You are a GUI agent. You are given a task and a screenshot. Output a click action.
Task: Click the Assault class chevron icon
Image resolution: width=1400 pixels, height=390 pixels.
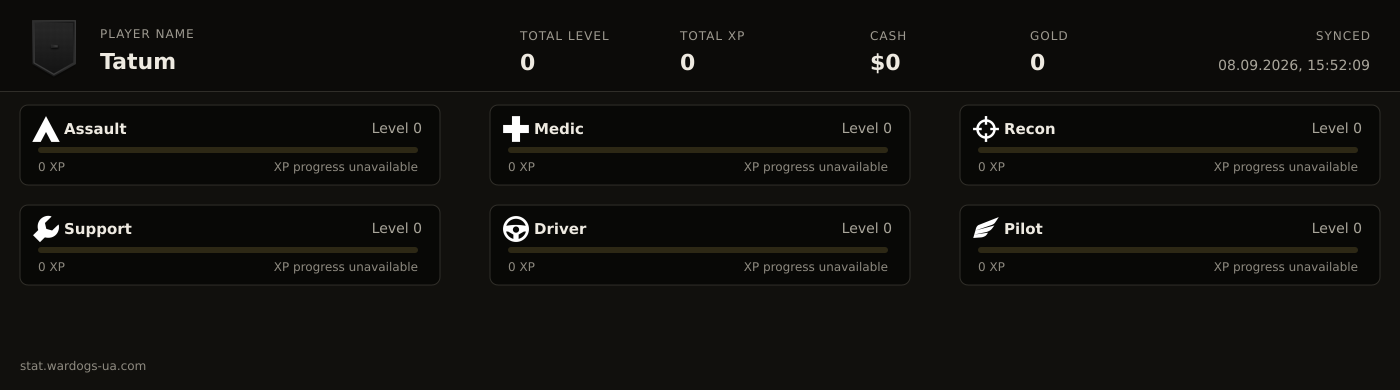(x=46, y=129)
